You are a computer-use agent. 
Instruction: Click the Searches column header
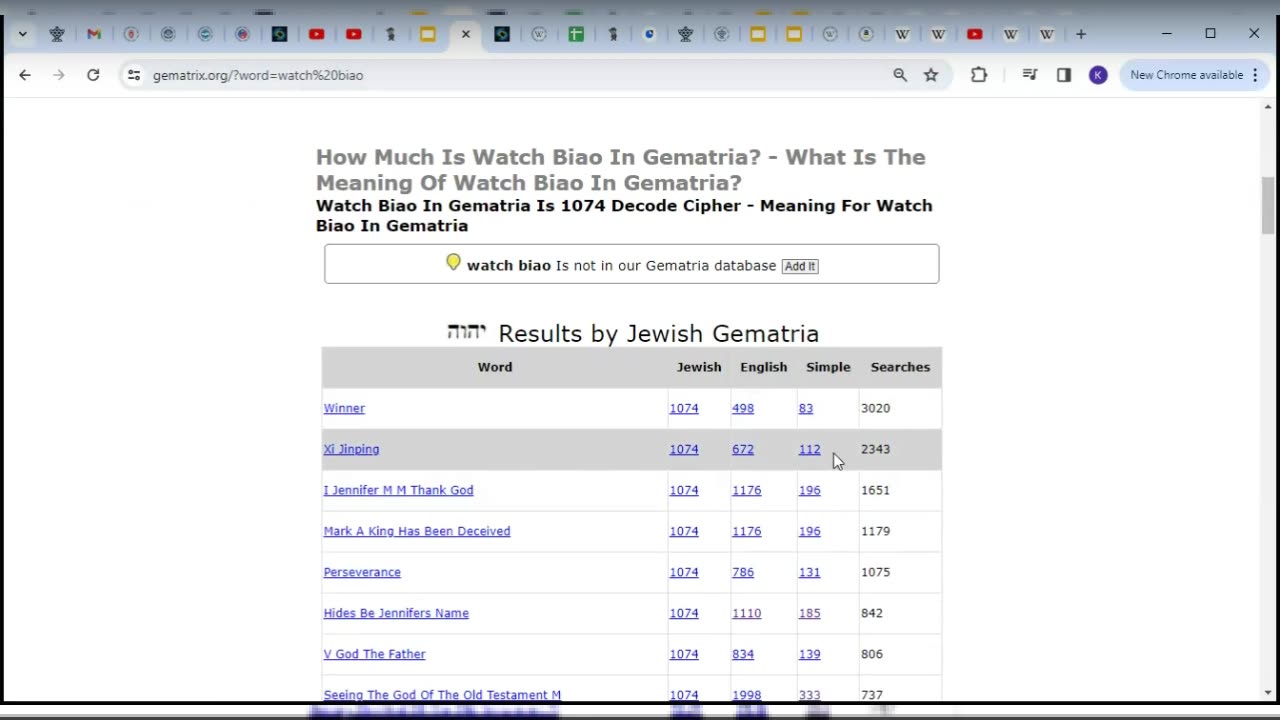900,367
